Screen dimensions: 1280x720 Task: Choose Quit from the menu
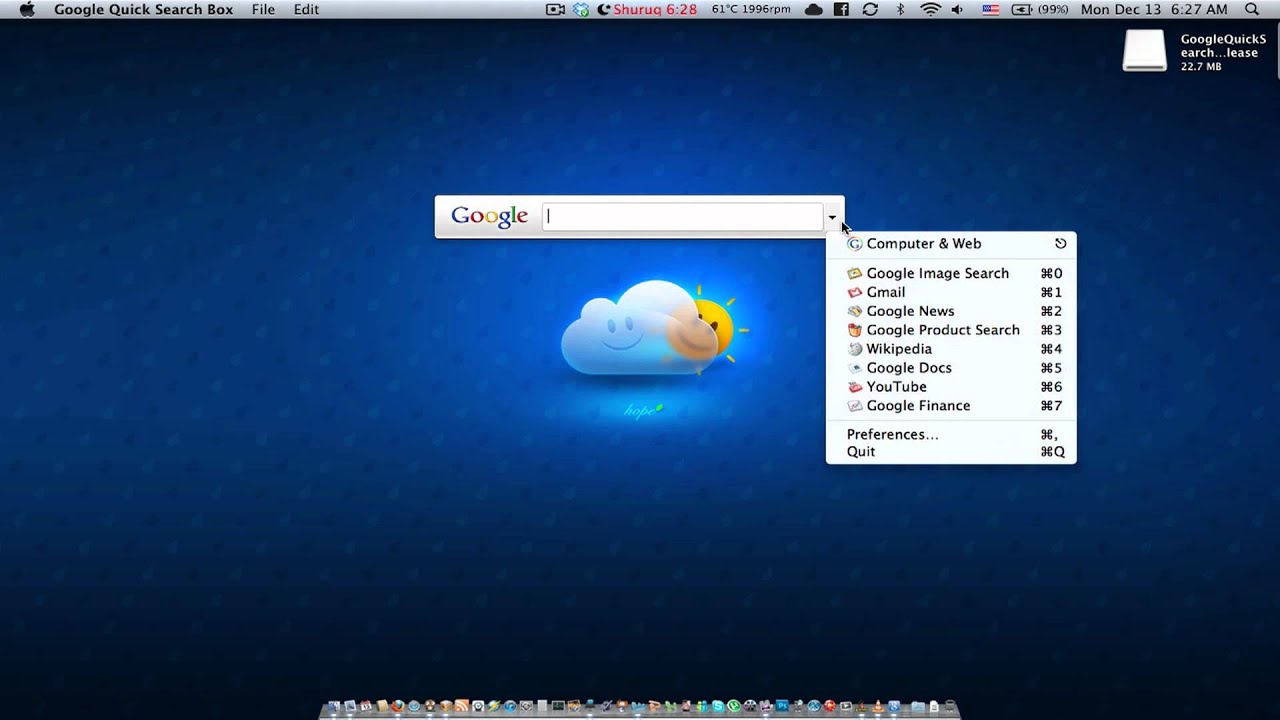951,452
